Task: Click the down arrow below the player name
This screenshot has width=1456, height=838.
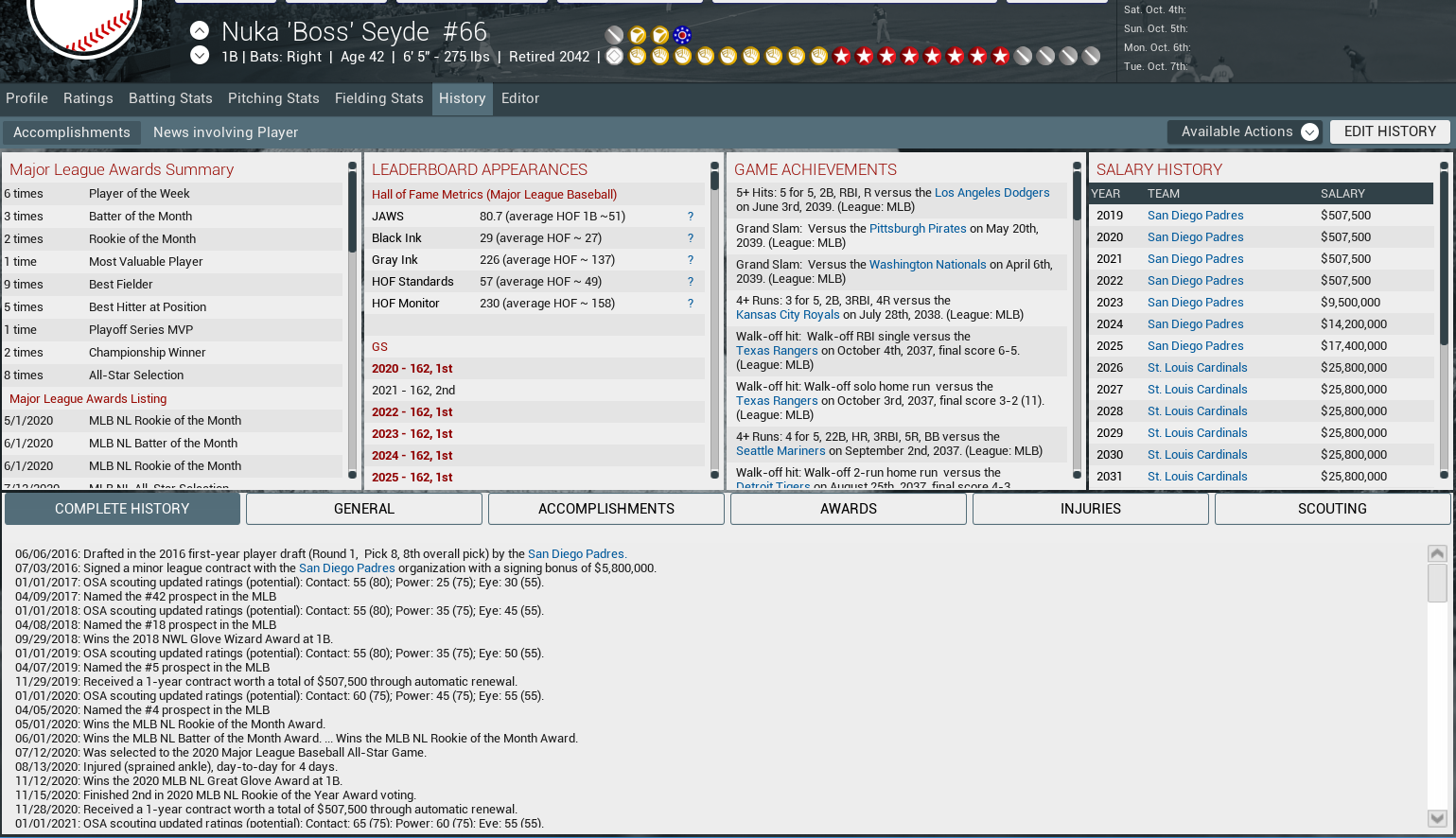Action: click(x=200, y=56)
